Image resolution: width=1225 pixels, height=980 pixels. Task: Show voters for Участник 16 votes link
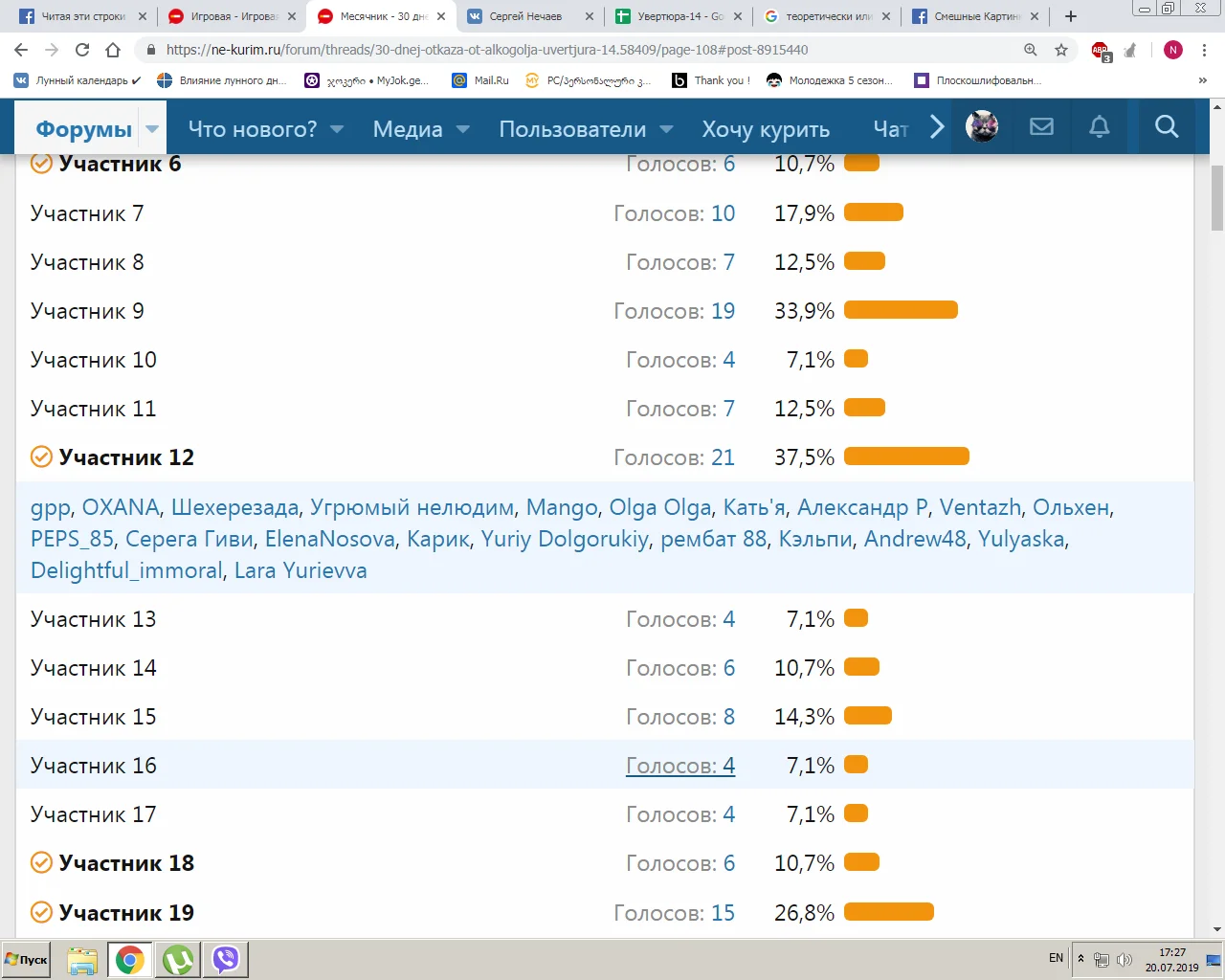pyautogui.click(x=680, y=766)
